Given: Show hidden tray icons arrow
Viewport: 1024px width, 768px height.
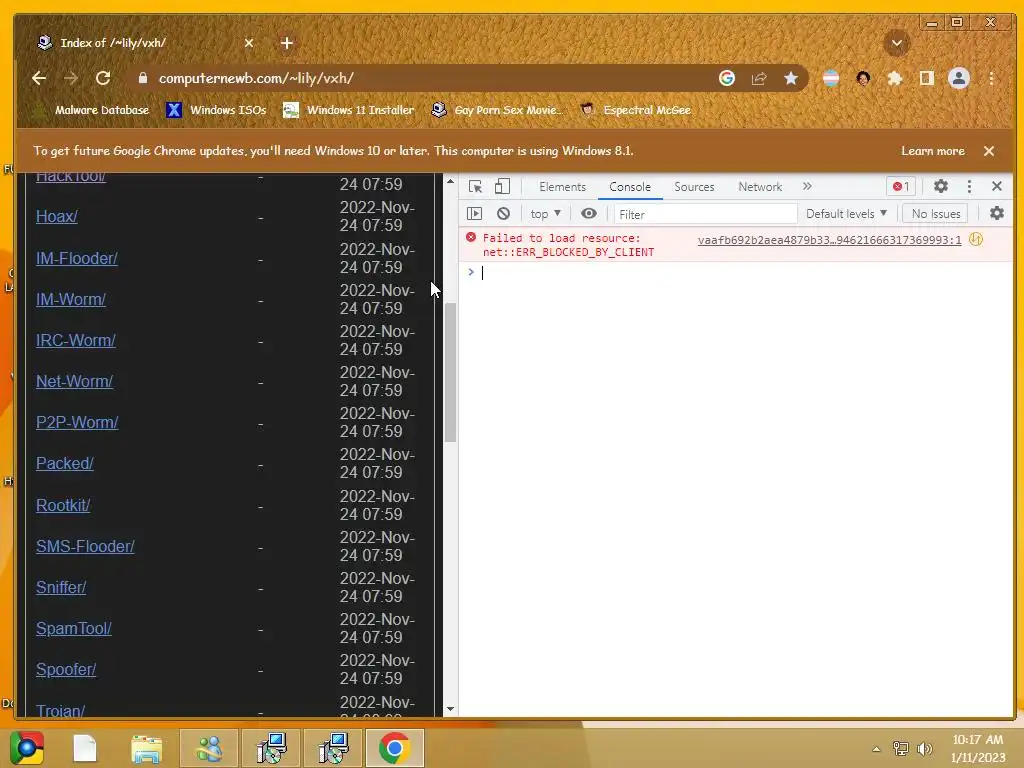Looking at the screenshot, I should pyautogui.click(x=876, y=749).
